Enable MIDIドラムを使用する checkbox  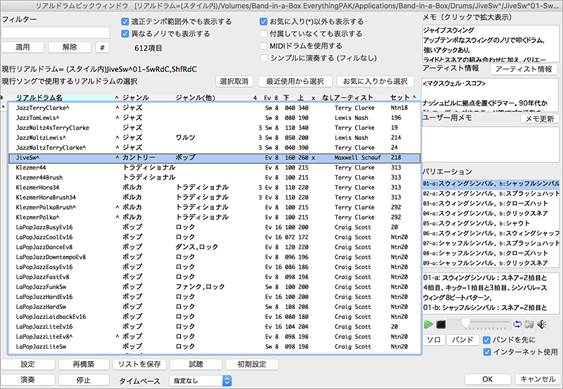point(264,46)
